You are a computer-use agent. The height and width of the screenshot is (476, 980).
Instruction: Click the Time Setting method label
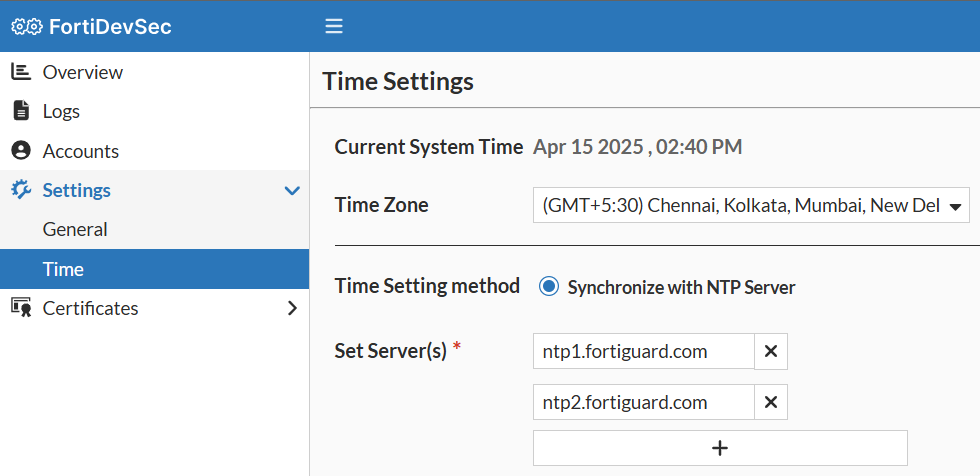(428, 286)
